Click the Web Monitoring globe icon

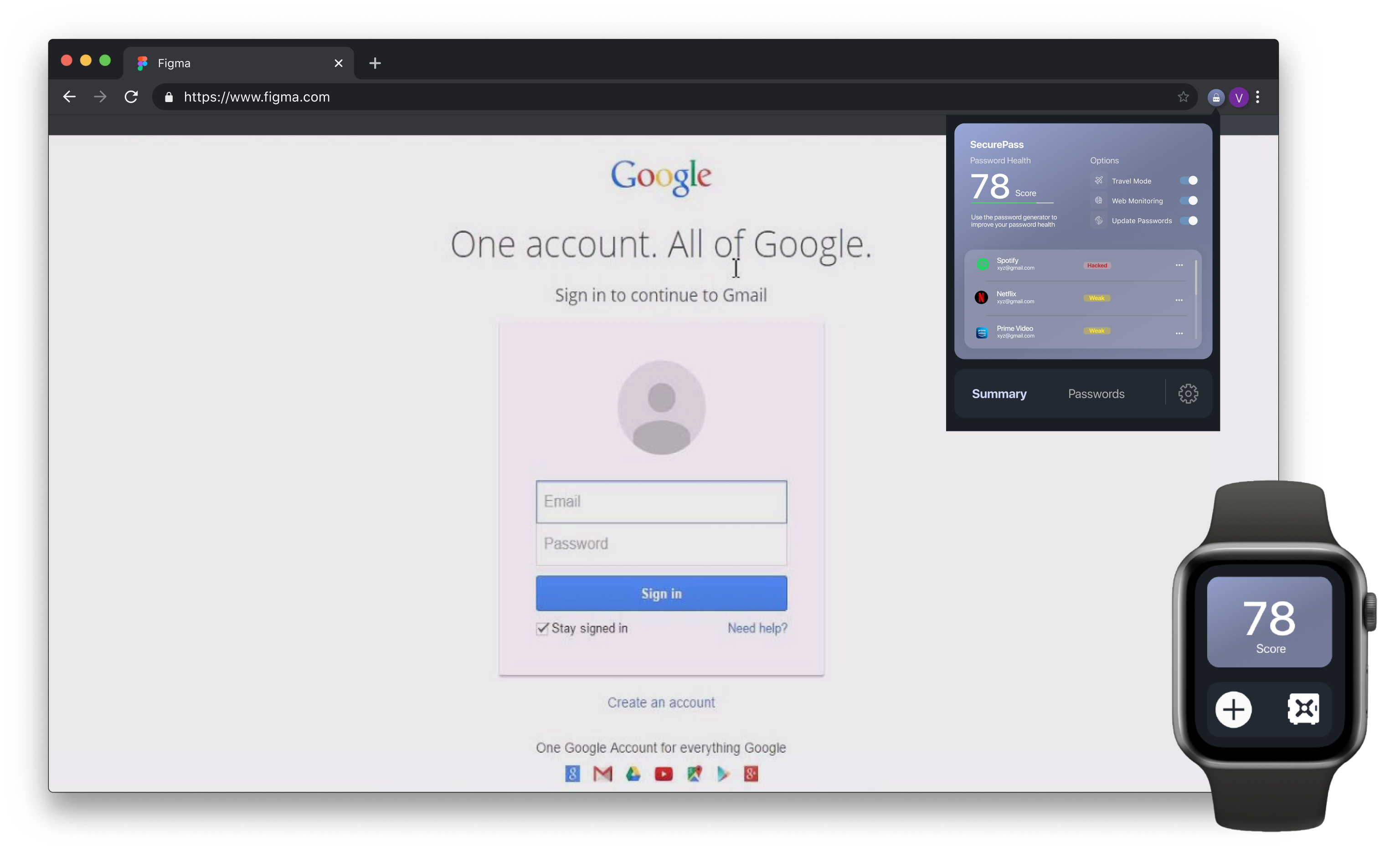1099,200
